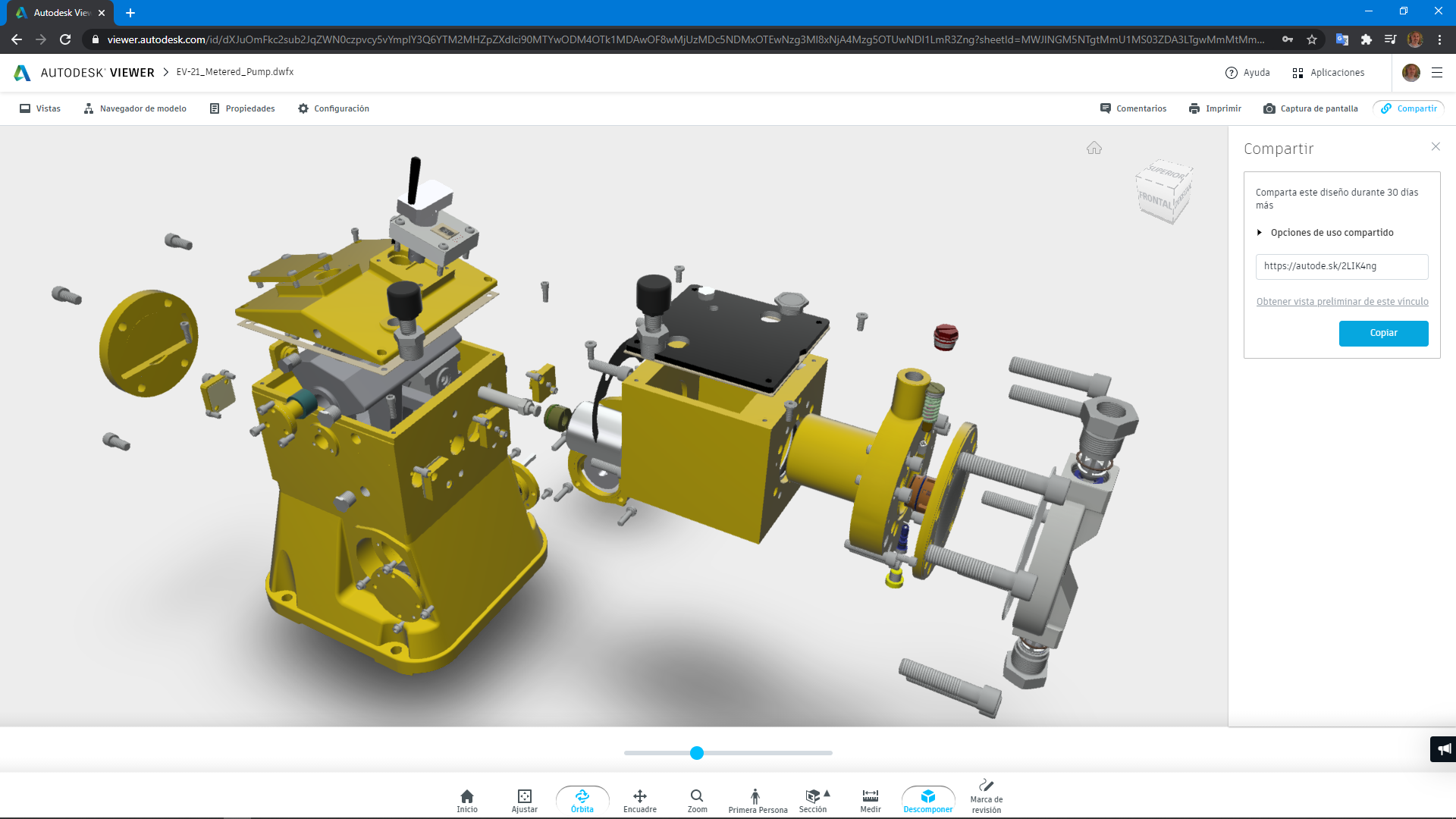Open the Propiedades panel
1456x819 pixels.
pos(242,108)
